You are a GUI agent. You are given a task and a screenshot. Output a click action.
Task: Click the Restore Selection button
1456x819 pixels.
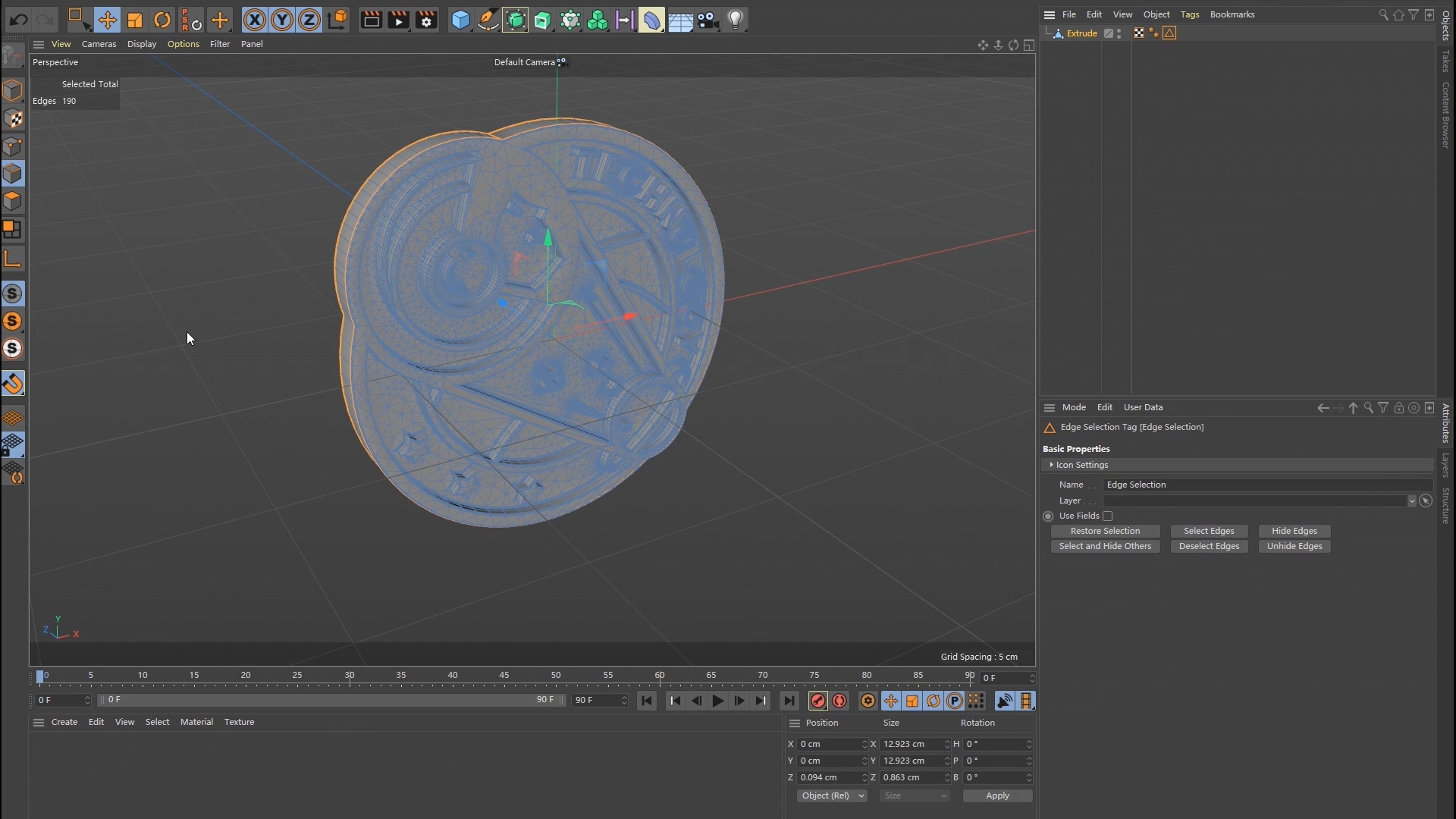(1105, 532)
